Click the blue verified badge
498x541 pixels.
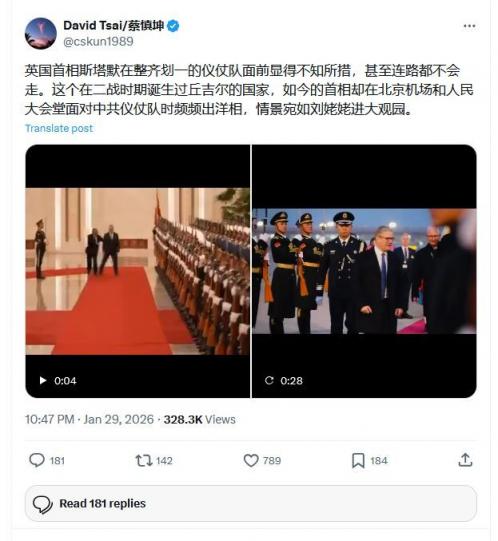pyautogui.click(x=173, y=26)
